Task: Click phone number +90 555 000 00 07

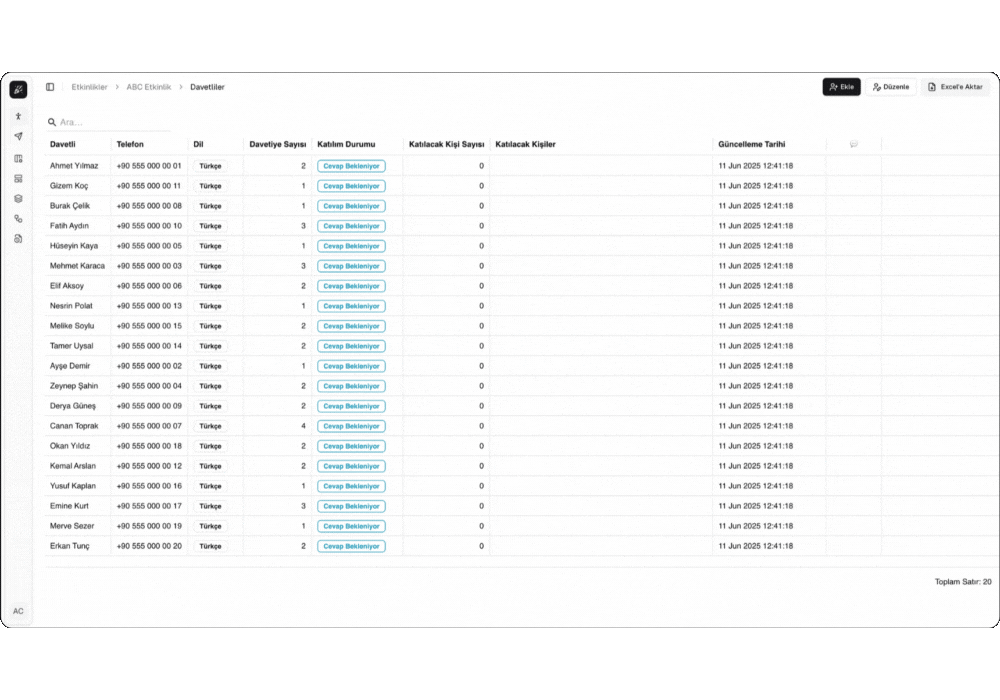Action: click(x=149, y=426)
